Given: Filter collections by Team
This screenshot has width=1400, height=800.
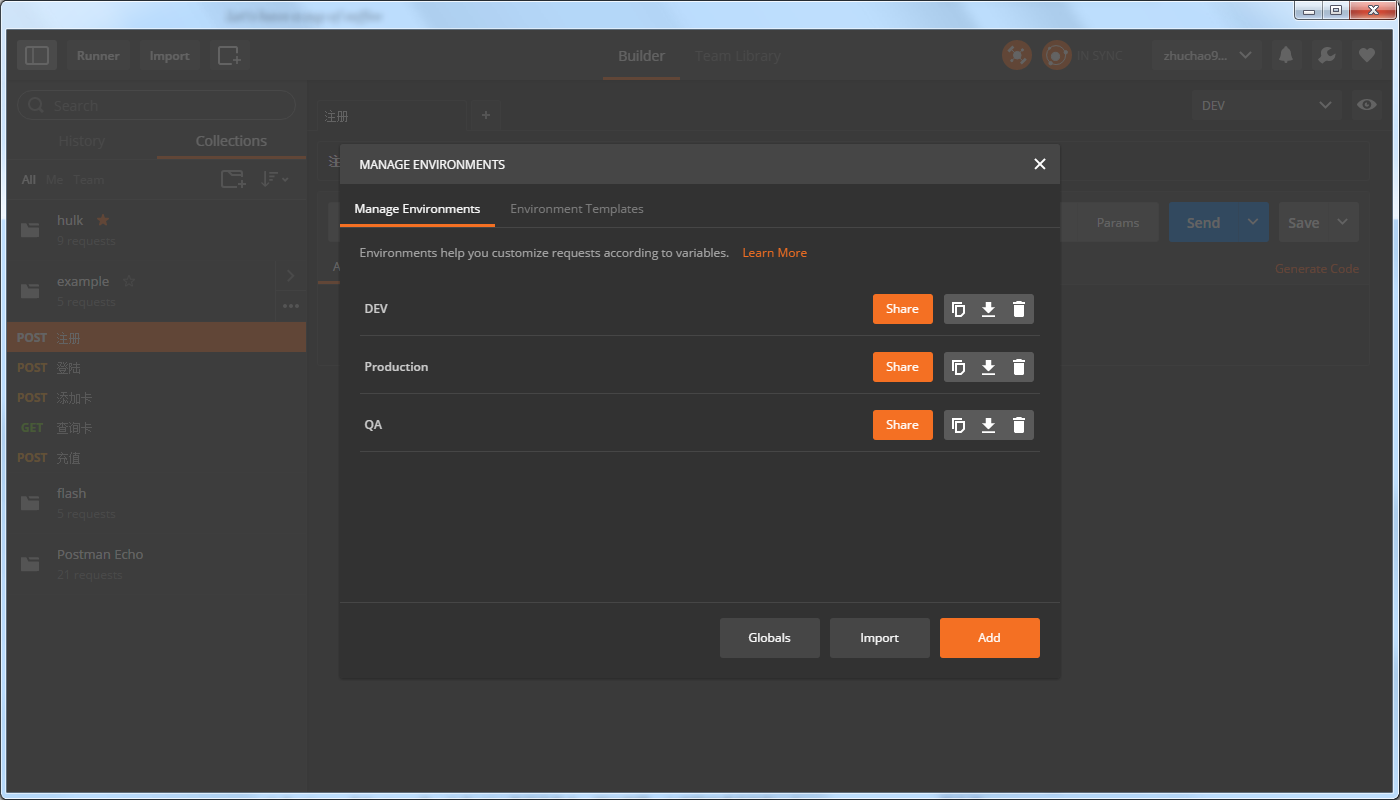Looking at the screenshot, I should coord(89,180).
